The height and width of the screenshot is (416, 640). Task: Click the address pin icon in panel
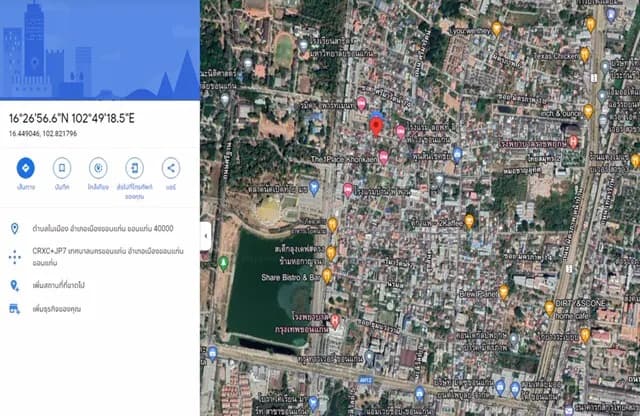point(15,229)
